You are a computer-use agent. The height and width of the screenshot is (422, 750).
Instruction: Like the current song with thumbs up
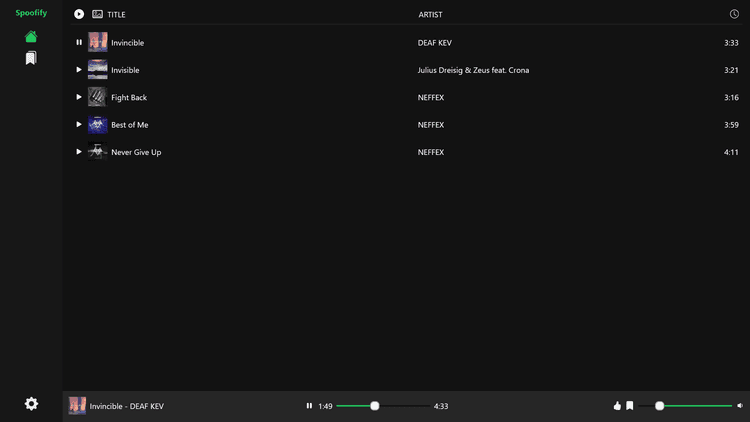(617, 406)
